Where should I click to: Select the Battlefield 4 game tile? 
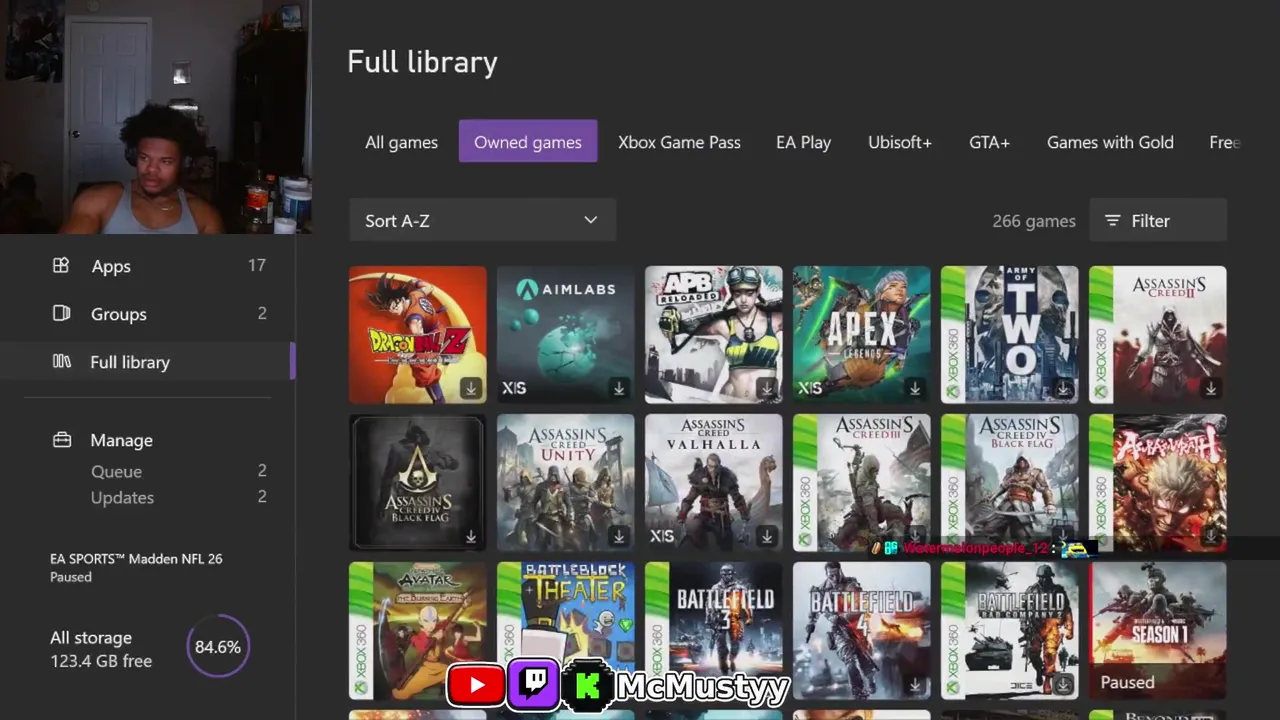pyautogui.click(x=861, y=630)
